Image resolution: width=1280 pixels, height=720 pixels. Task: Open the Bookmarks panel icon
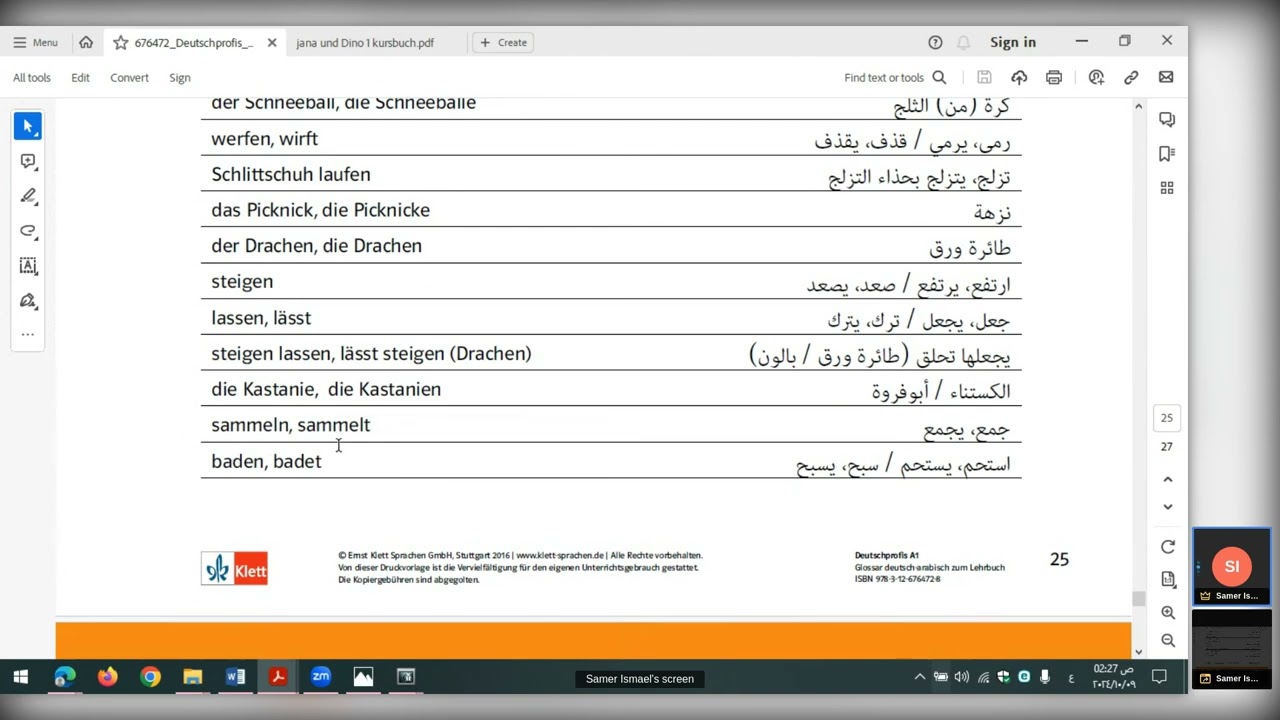(x=1167, y=154)
